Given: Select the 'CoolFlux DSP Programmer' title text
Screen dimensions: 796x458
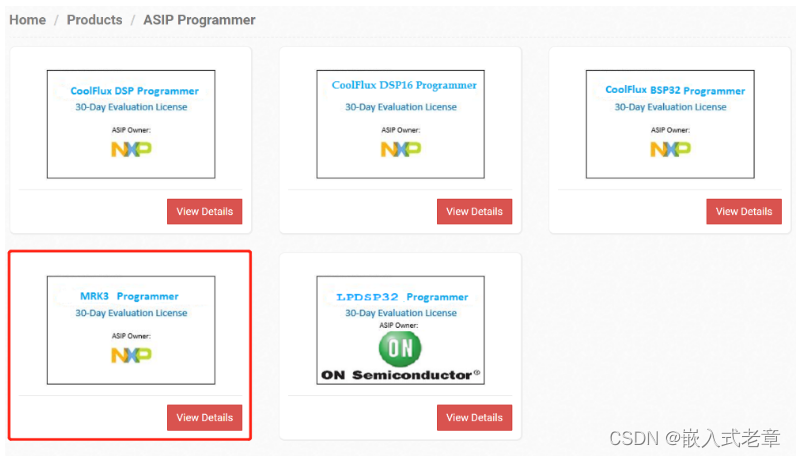Looking at the screenshot, I should coord(135,91).
